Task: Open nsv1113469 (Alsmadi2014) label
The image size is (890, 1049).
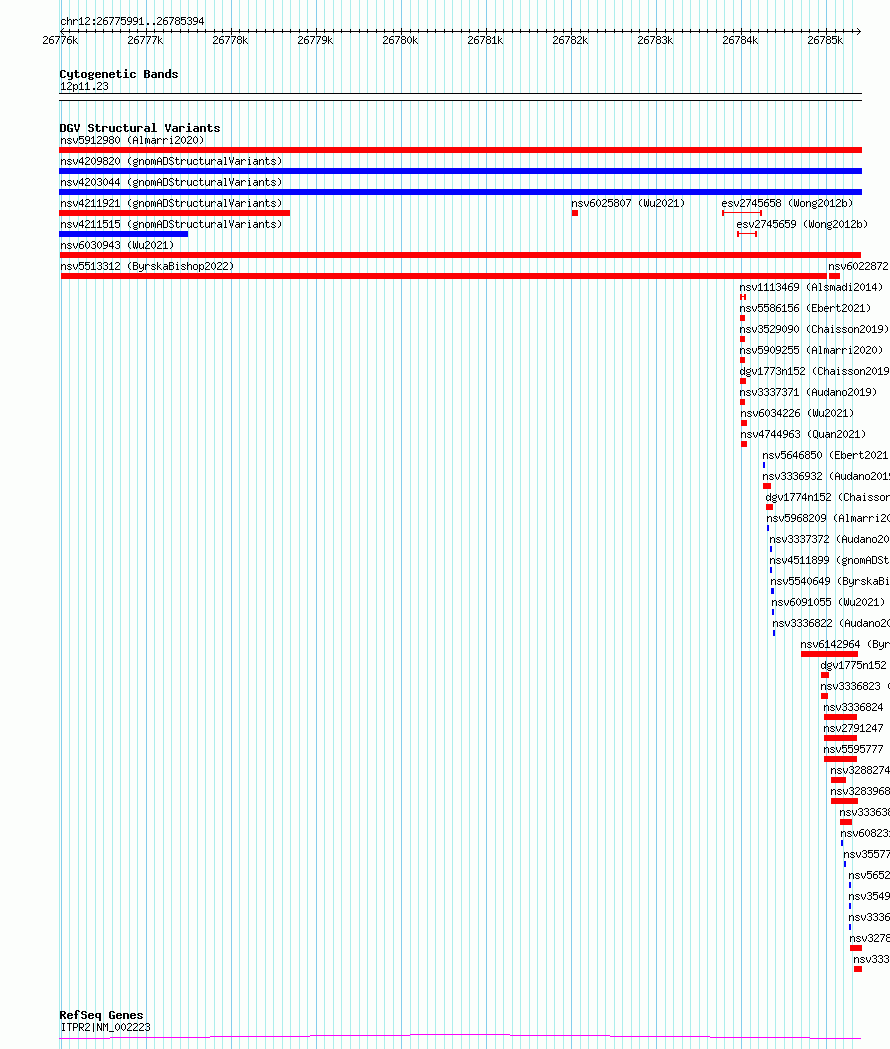Action: (x=811, y=288)
